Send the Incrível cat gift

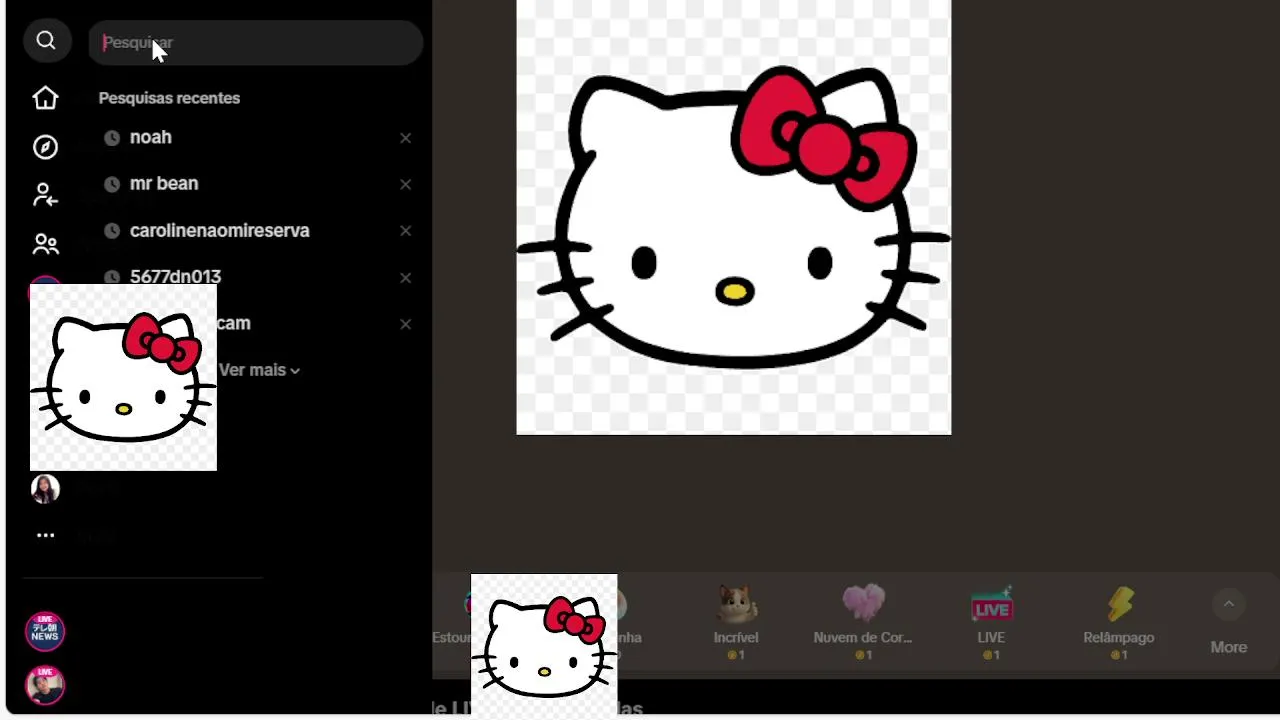[x=736, y=621]
